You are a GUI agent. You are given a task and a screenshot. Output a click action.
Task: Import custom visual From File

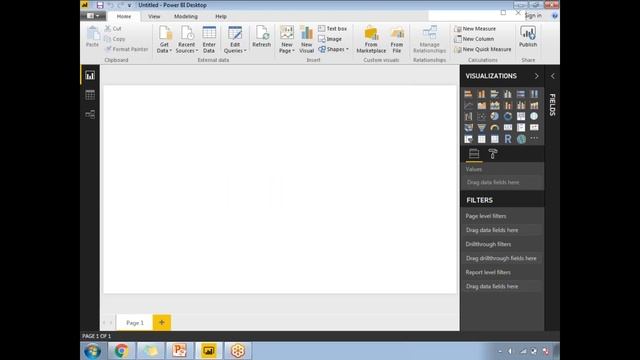click(397, 40)
